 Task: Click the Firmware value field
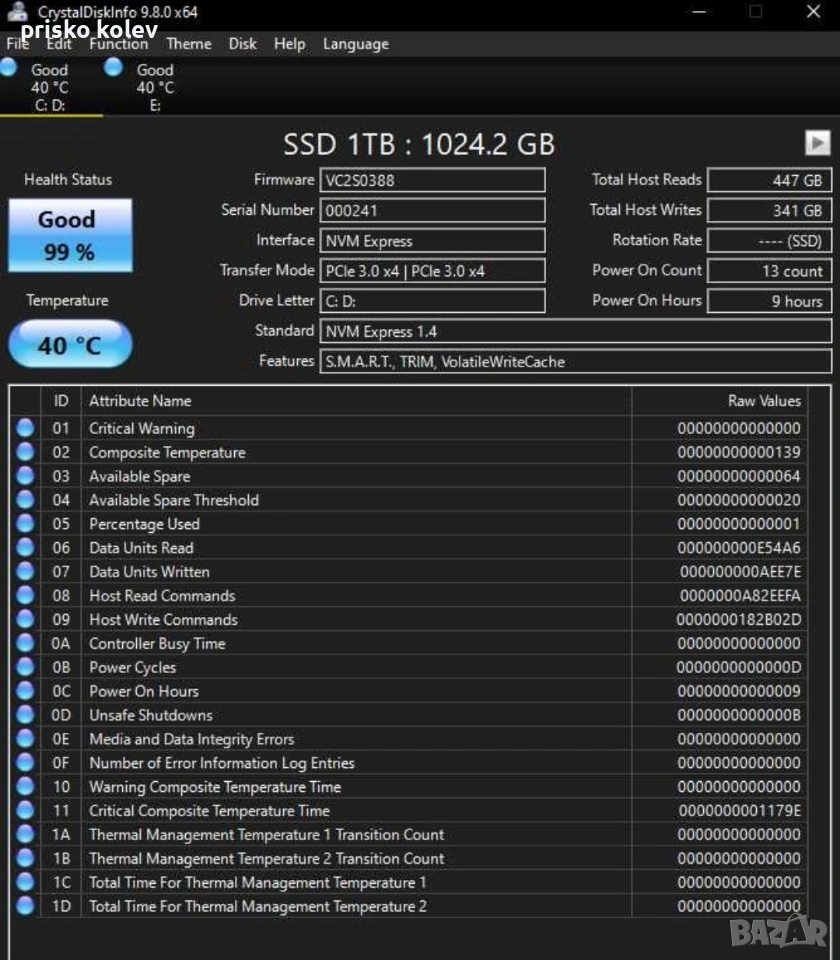(x=432, y=180)
